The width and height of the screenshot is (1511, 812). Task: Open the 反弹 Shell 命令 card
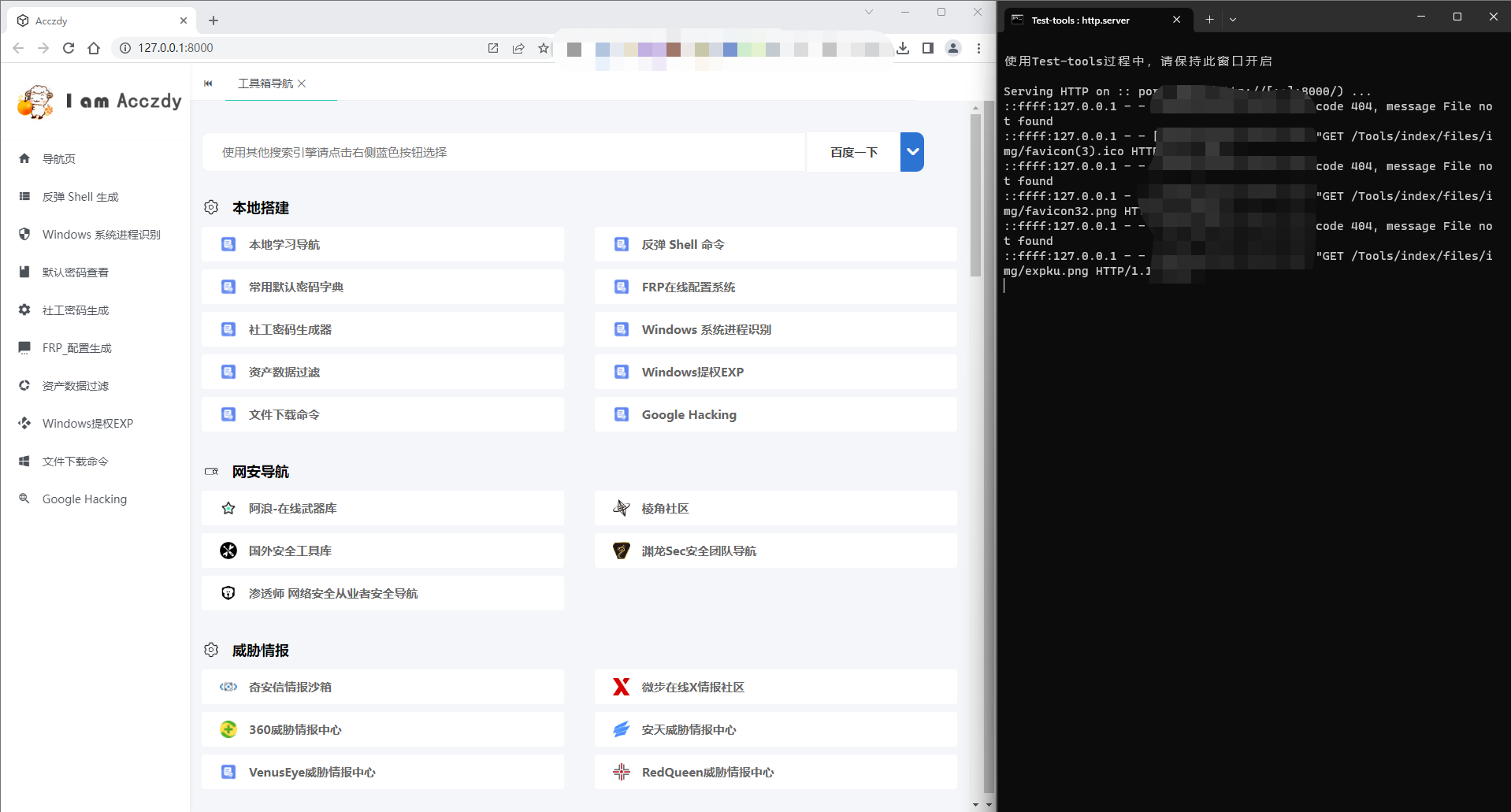pyautogui.click(x=776, y=245)
